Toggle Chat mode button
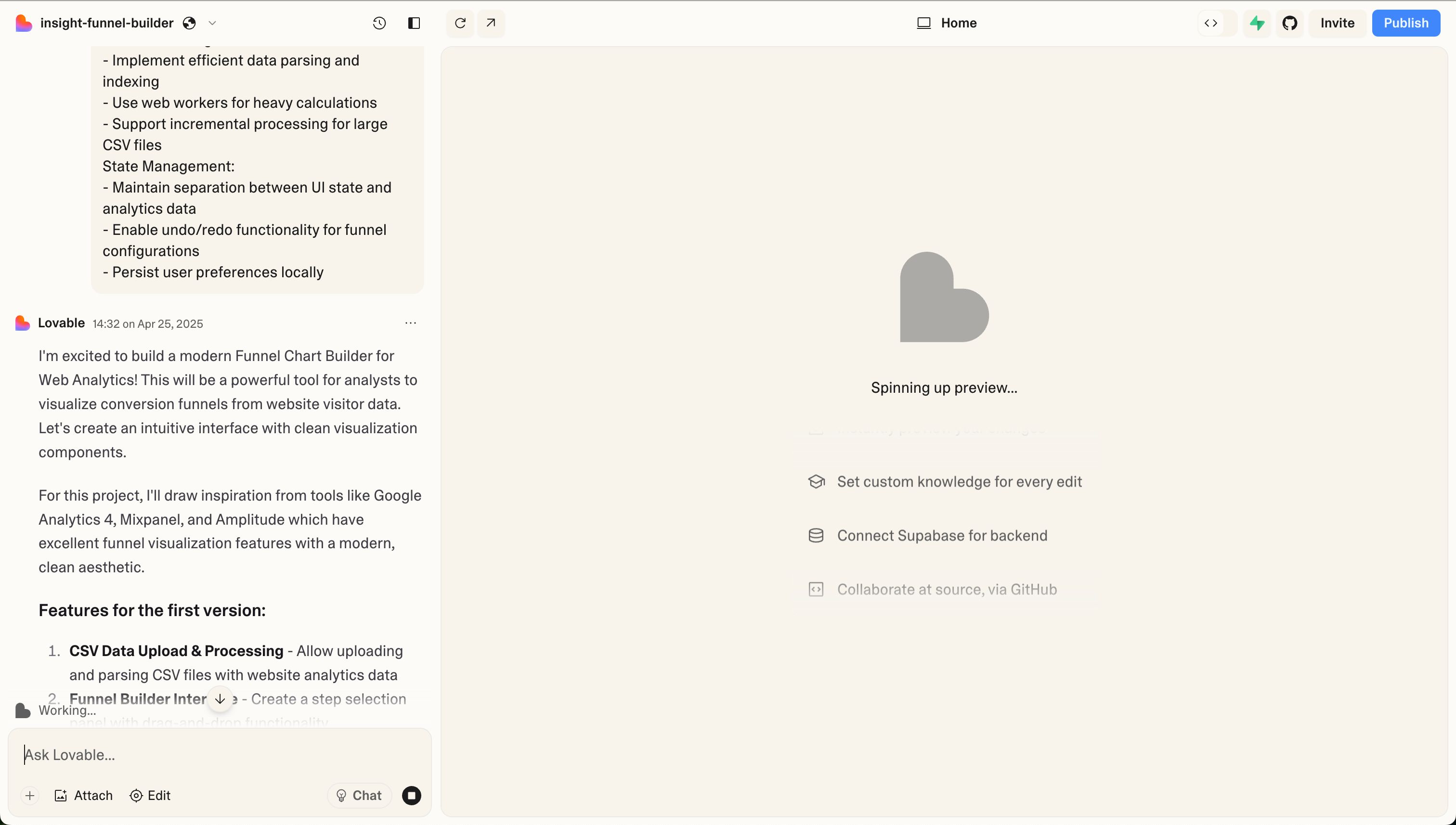The height and width of the screenshot is (825, 1456). 359,796
